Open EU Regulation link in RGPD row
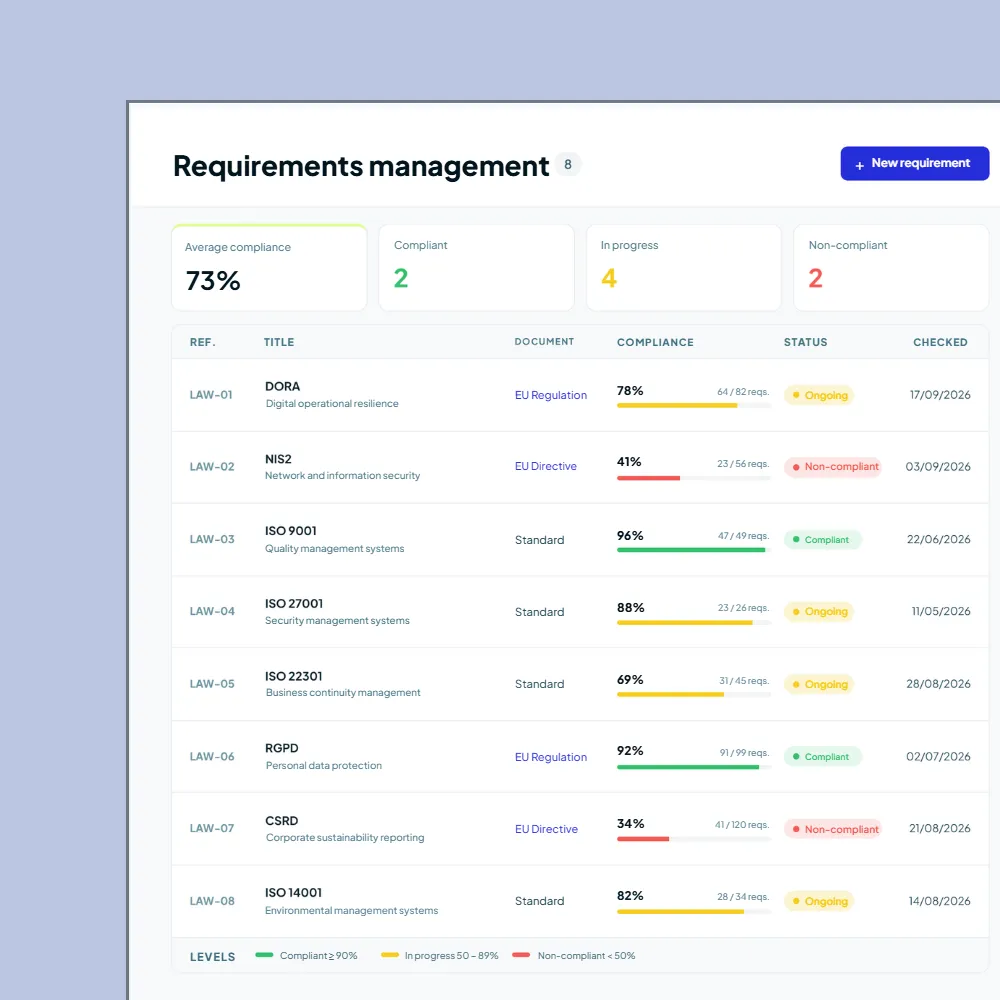 [550, 757]
